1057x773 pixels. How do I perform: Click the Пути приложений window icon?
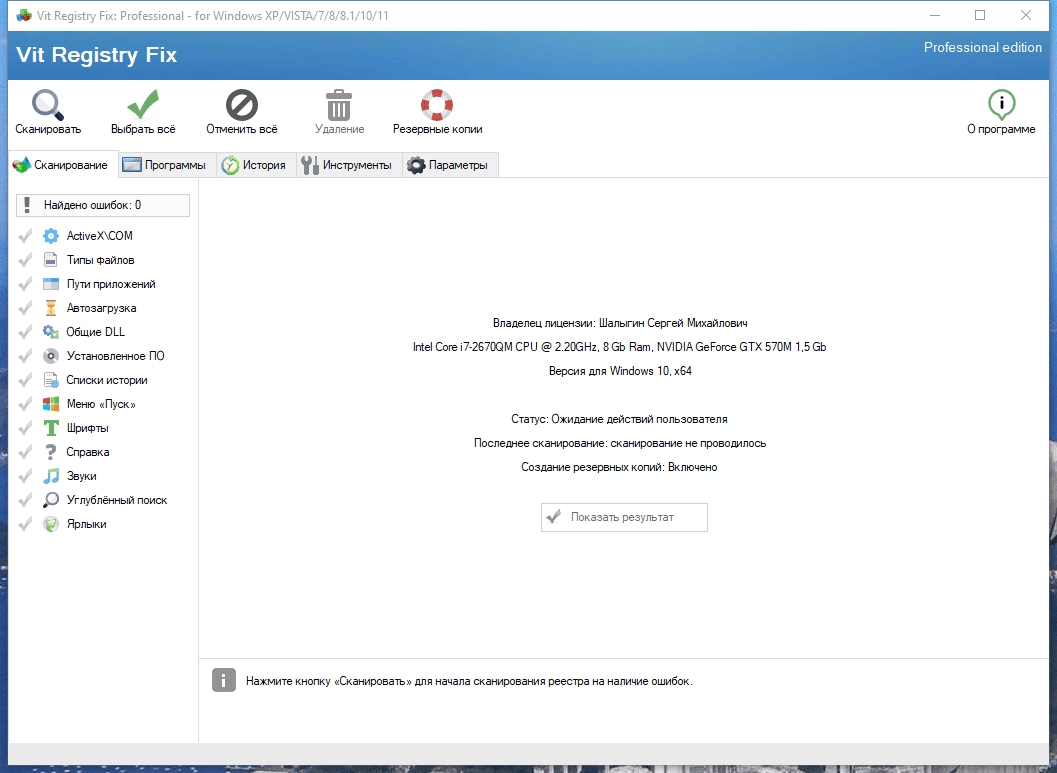coord(51,284)
